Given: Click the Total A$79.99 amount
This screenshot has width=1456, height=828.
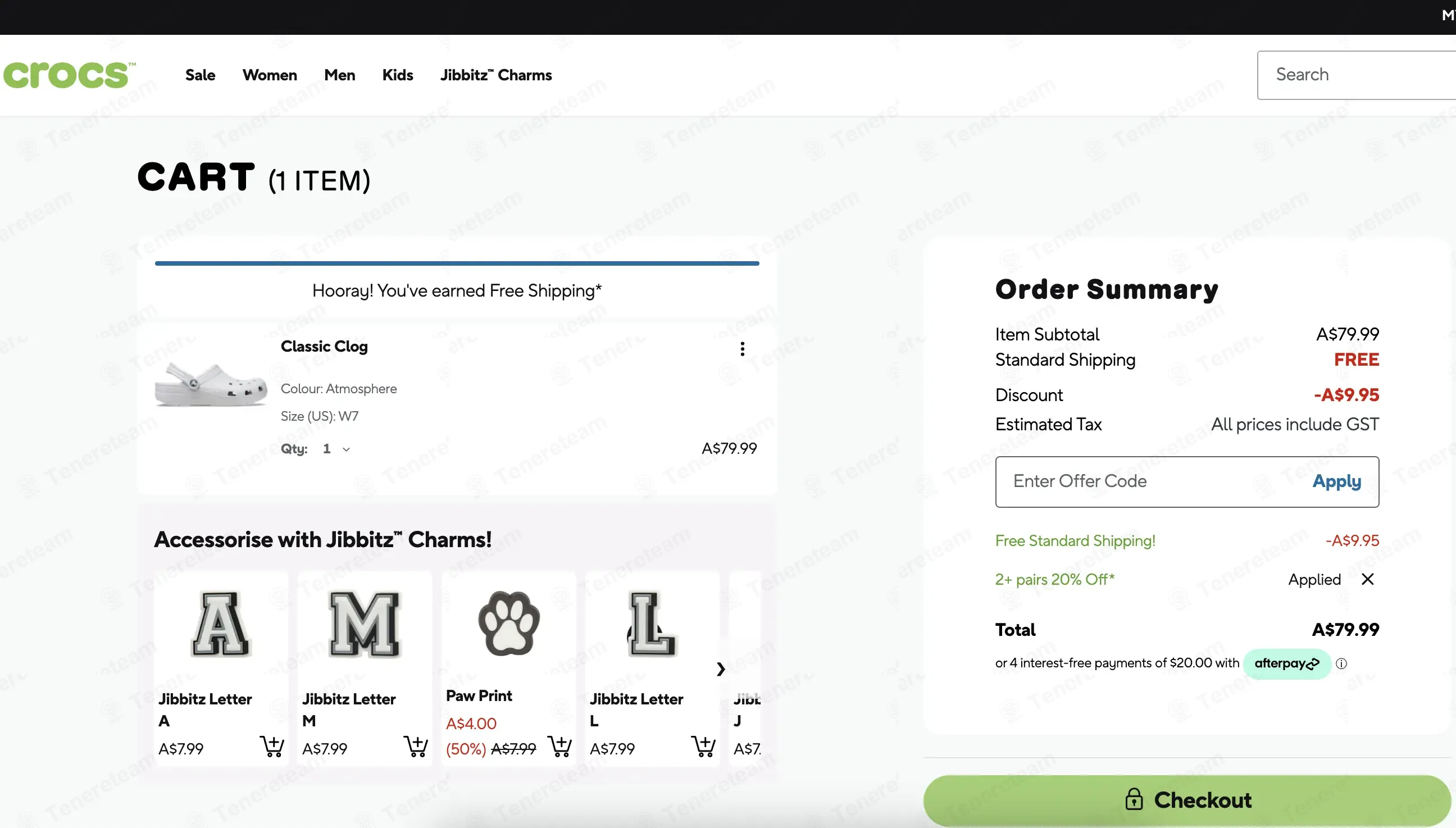Looking at the screenshot, I should coord(1345,630).
